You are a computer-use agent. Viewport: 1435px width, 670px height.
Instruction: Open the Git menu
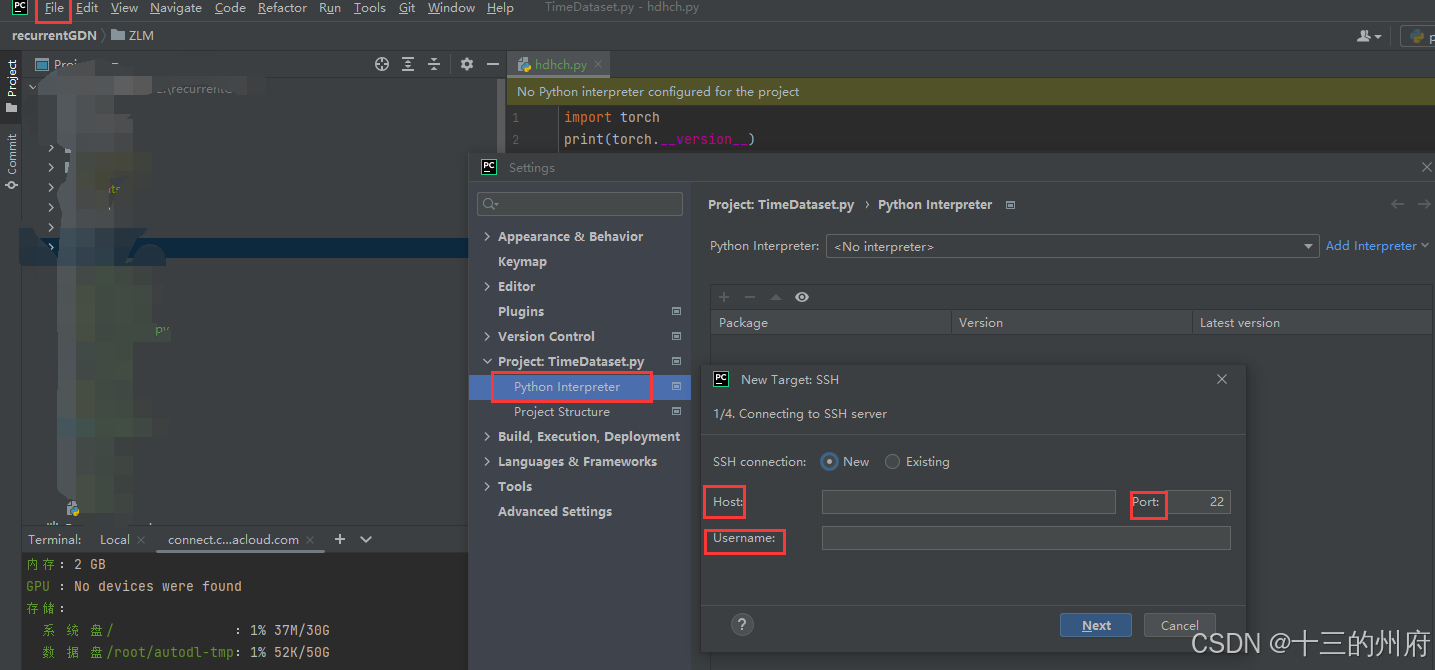click(x=407, y=8)
